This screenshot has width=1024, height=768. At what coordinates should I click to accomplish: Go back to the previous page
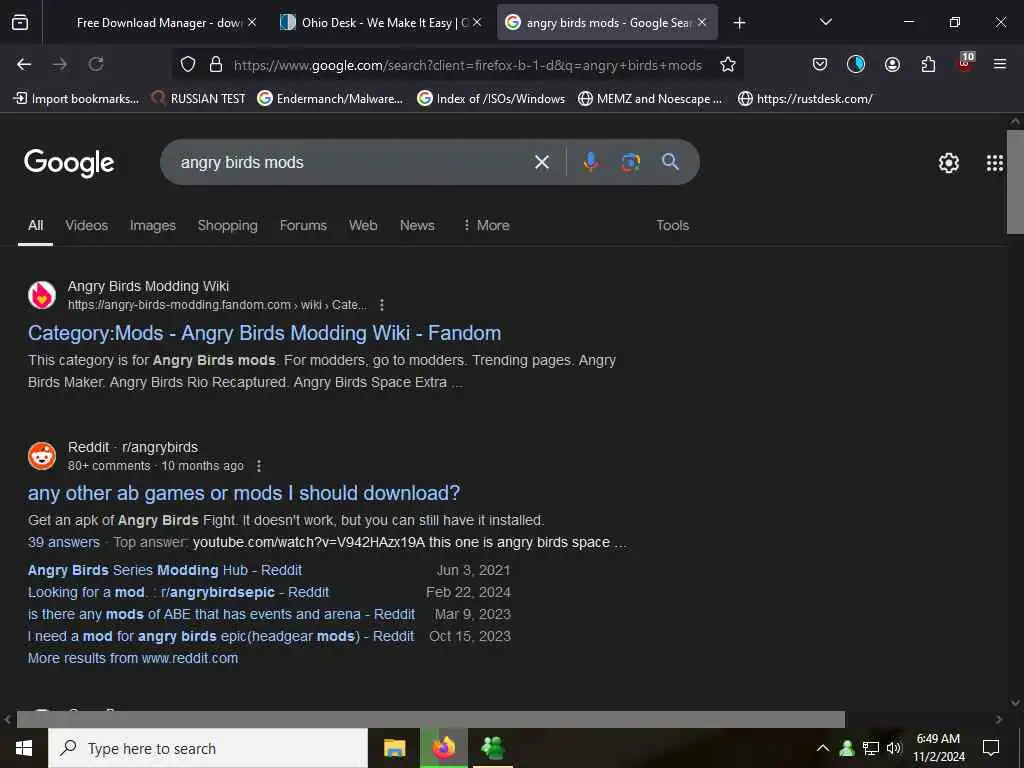[x=24, y=64]
